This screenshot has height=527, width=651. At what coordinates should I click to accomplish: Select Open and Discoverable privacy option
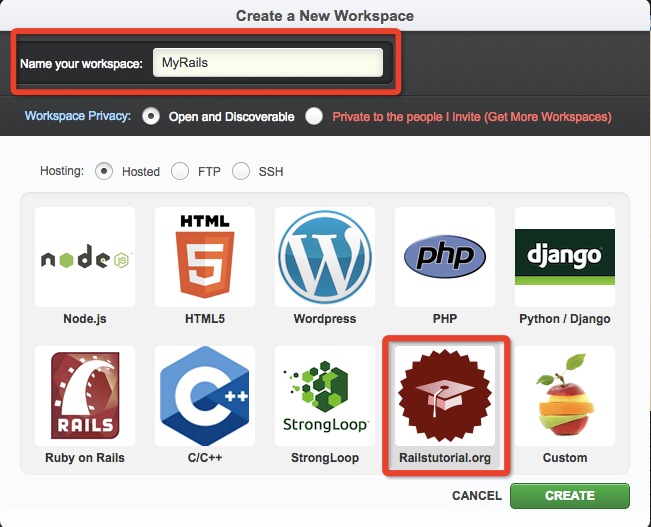pyautogui.click(x=151, y=116)
